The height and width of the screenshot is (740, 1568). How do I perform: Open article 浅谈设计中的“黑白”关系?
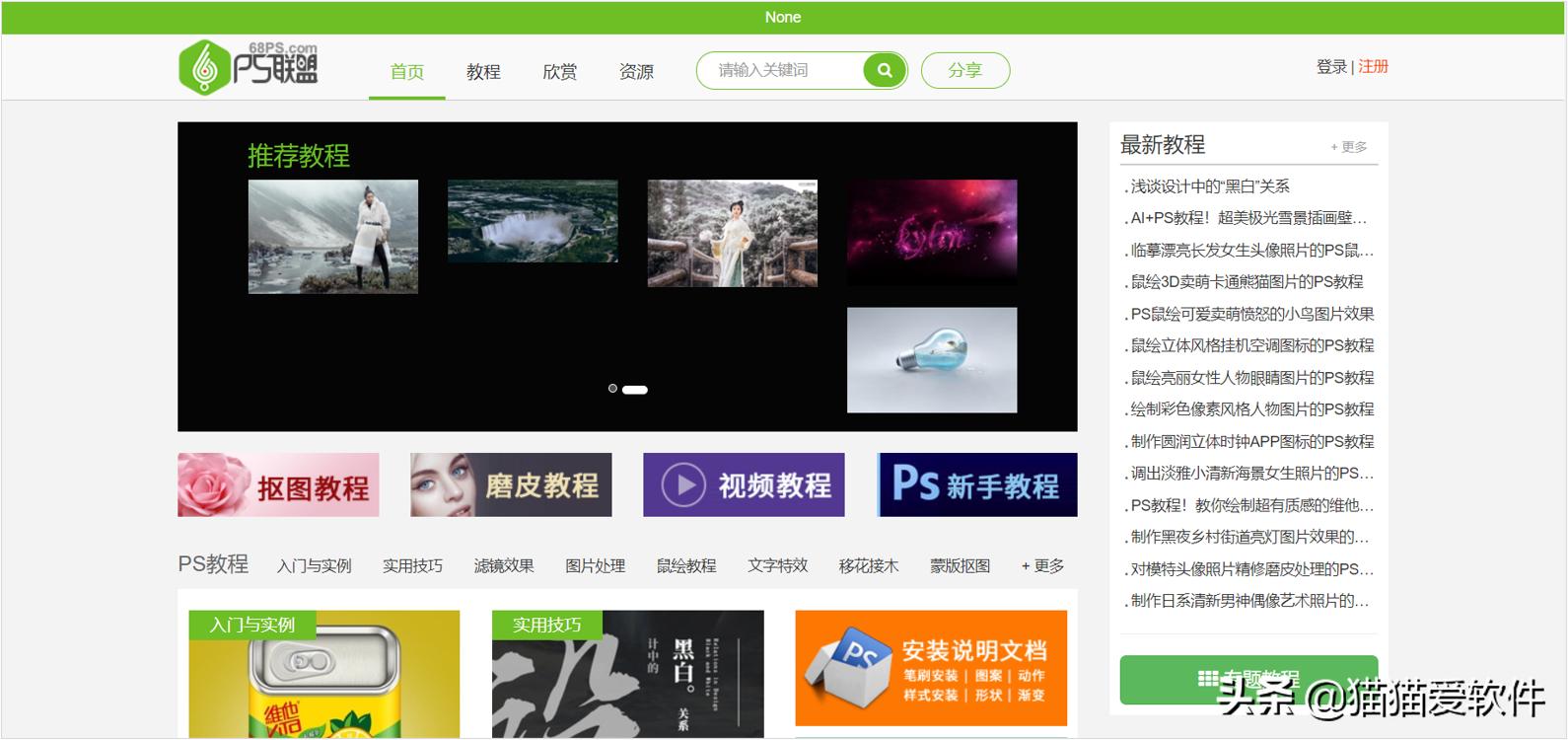(x=1209, y=186)
